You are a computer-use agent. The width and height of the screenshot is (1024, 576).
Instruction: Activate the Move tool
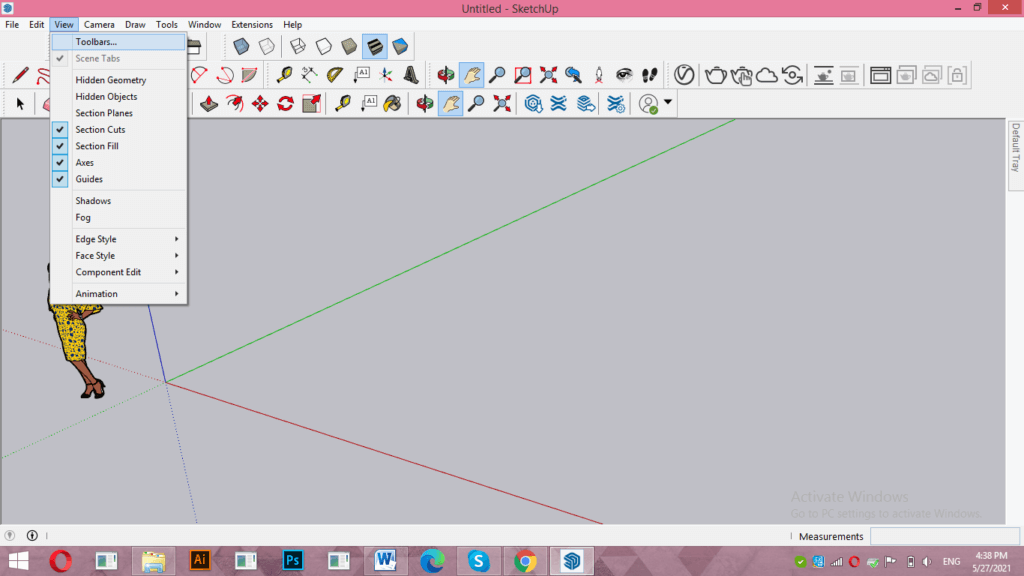(x=259, y=103)
